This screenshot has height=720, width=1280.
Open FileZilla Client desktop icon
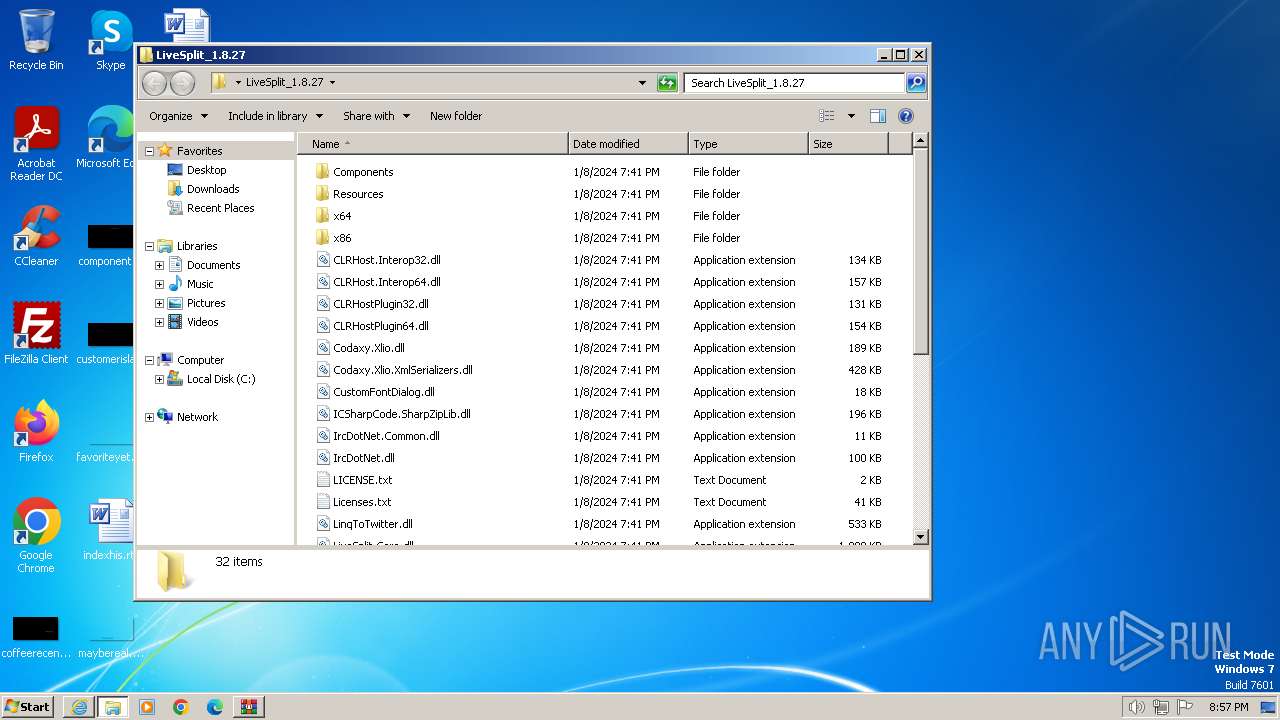coord(36,333)
